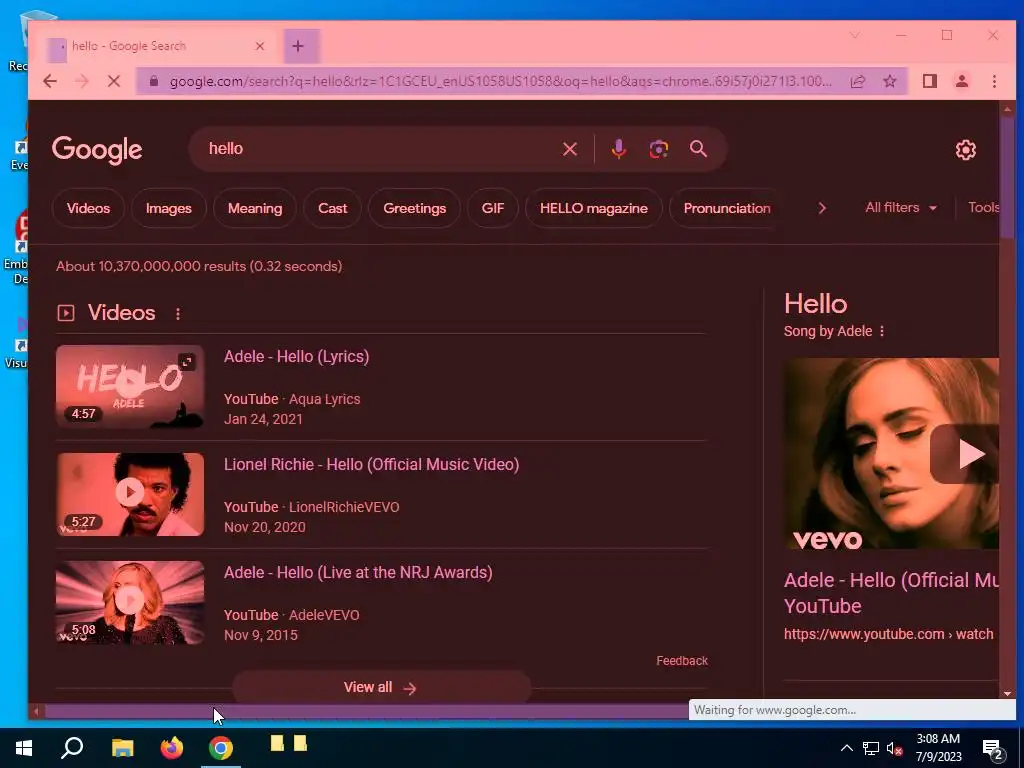Stop loading the page with X button
The height and width of the screenshot is (768, 1024).
114,81
